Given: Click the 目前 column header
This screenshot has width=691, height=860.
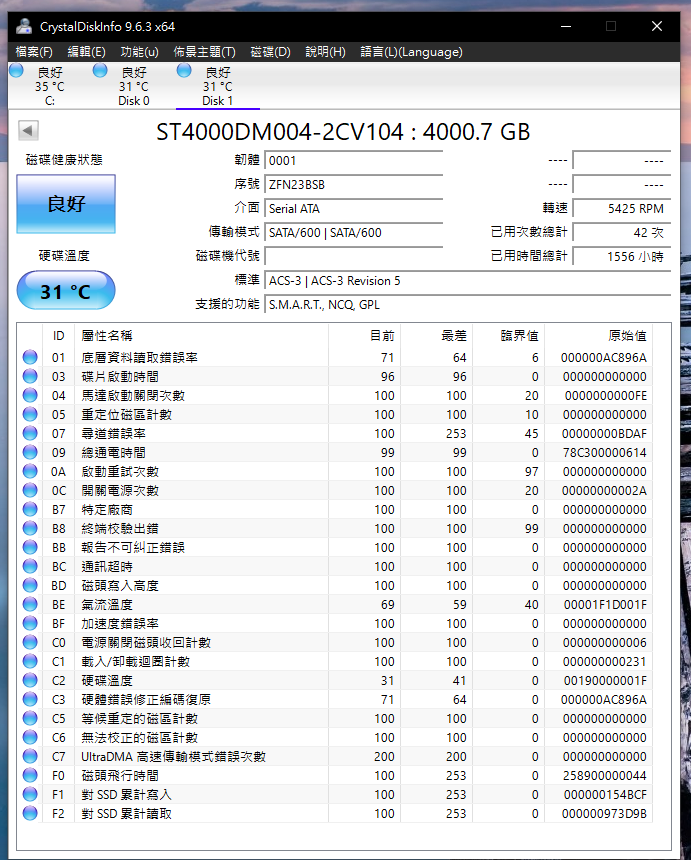Looking at the screenshot, I should click(x=365, y=336).
